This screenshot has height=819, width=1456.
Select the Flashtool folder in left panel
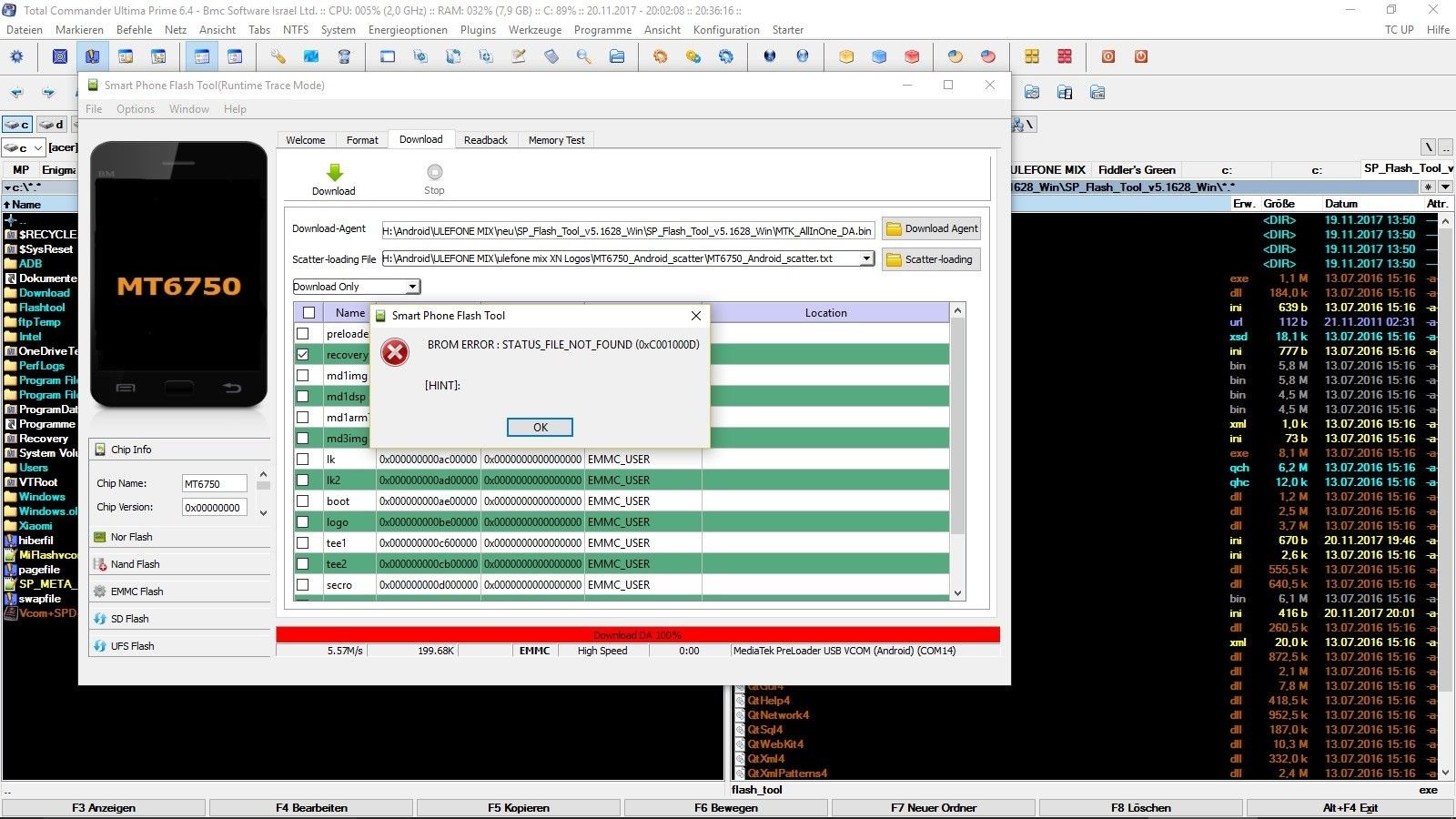click(x=42, y=308)
